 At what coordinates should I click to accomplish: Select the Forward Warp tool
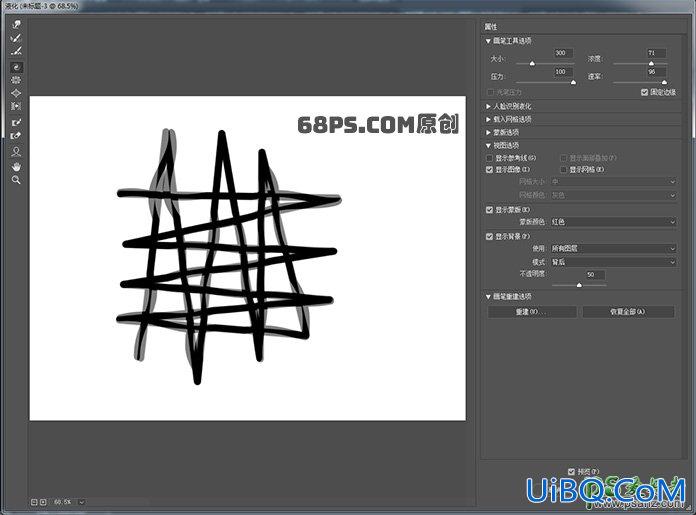(16, 25)
